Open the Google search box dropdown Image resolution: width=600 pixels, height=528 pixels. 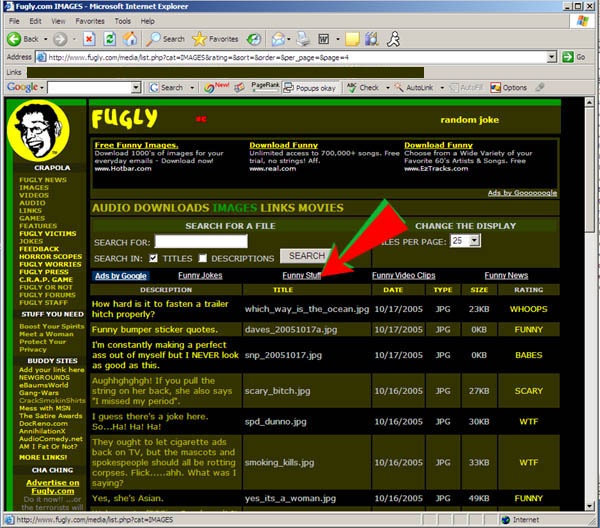point(136,88)
